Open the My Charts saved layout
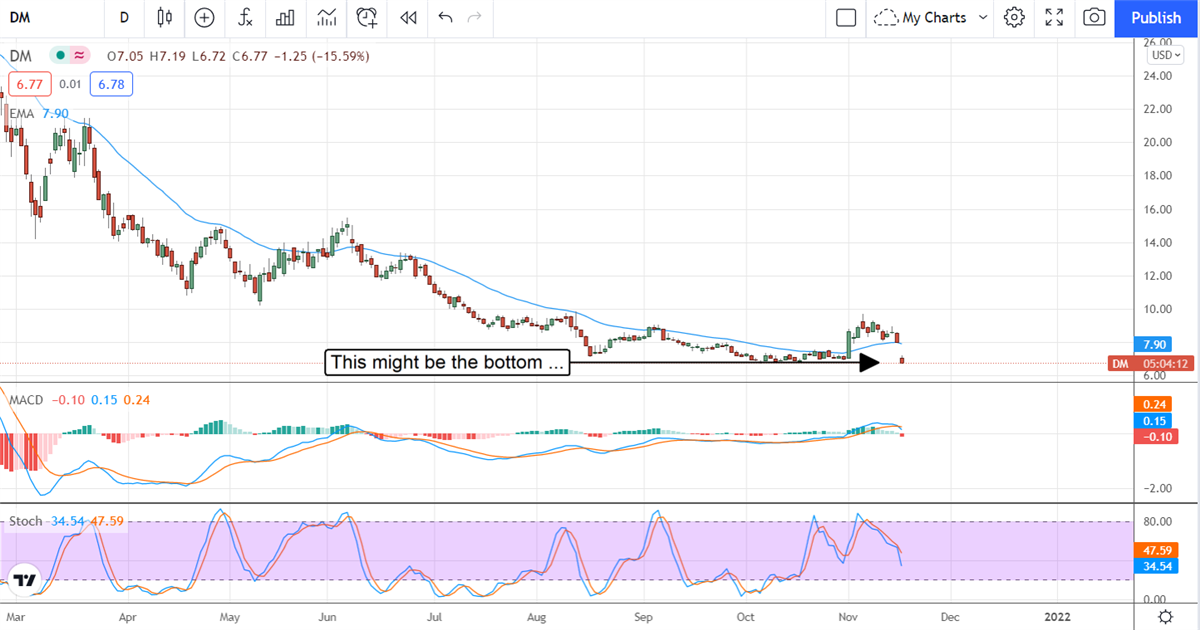The image size is (1200, 630). pyautogui.click(x=920, y=17)
